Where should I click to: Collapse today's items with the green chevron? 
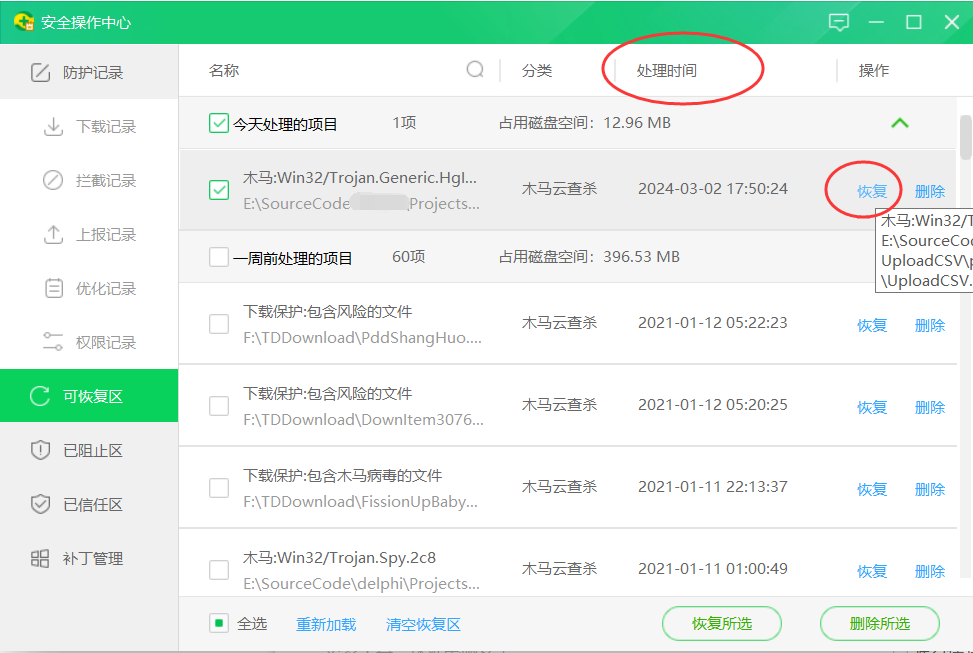click(x=900, y=123)
